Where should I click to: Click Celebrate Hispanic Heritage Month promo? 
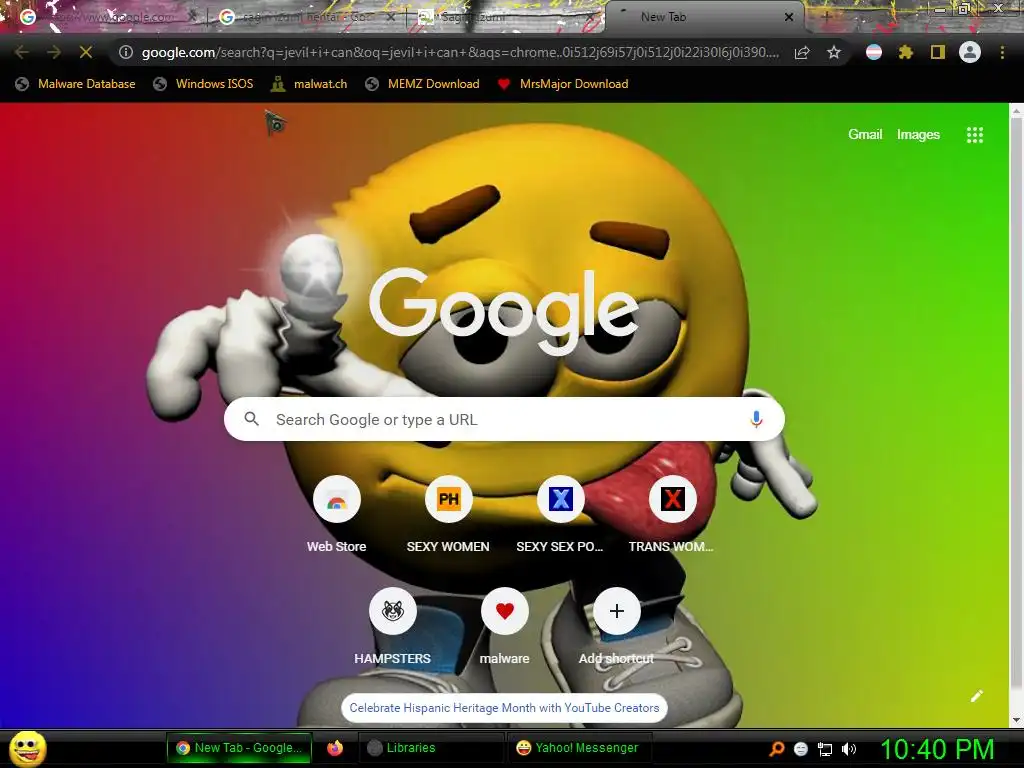point(504,708)
